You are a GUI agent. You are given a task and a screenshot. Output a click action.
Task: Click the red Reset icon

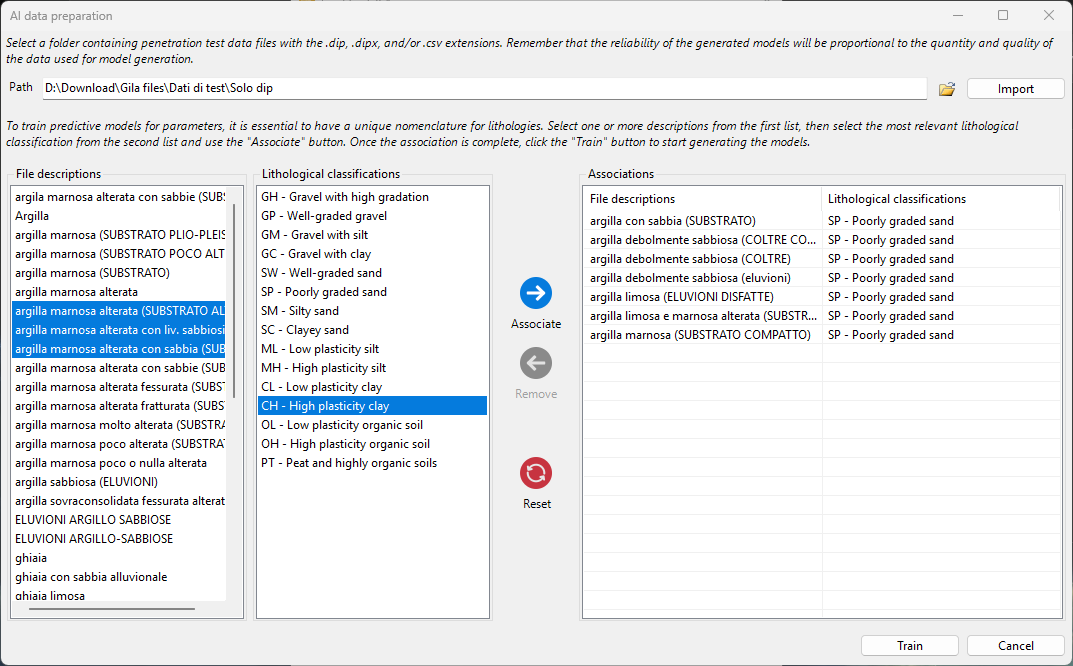pyautogui.click(x=536, y=473)
